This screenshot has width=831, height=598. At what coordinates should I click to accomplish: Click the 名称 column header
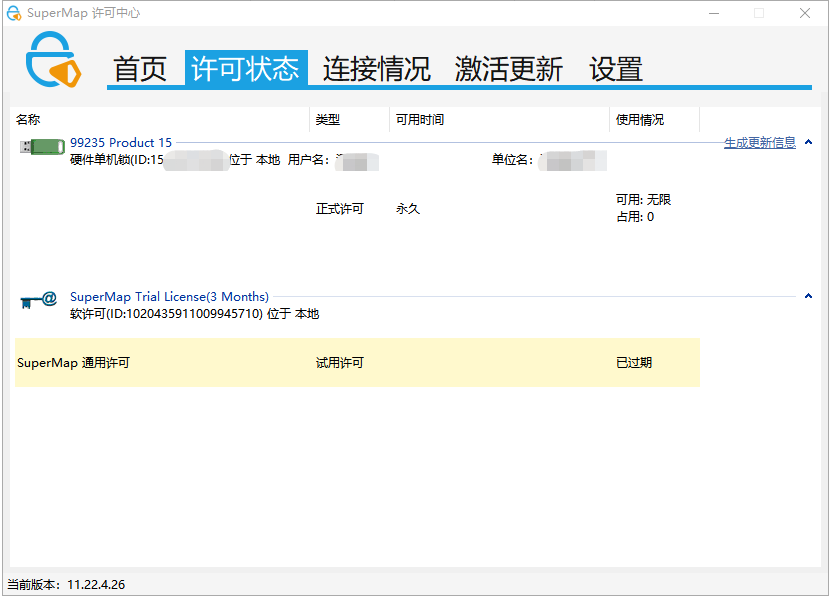pos(28,120)
